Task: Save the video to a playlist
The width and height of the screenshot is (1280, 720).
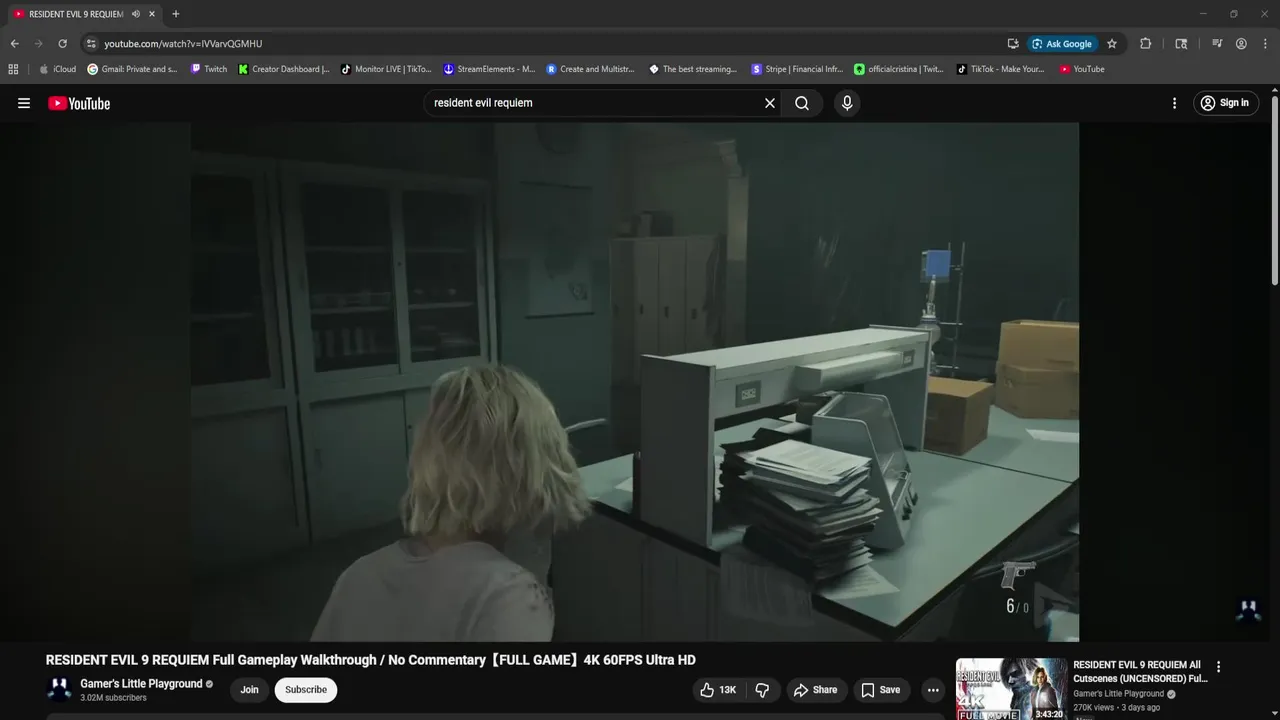Action: pos(880,690)
